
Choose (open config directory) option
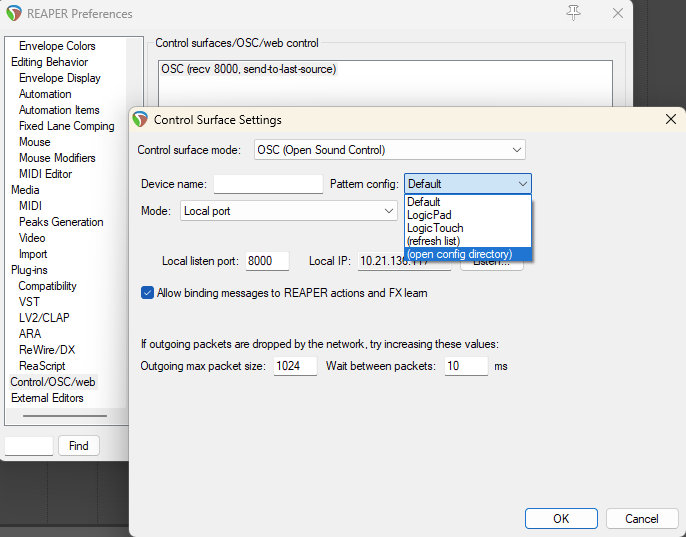pos(468,254)
